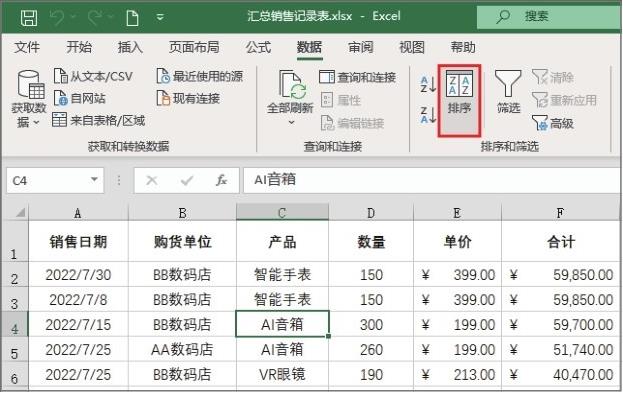The height and width of the screenshot is (393, 623).
Task: Switch to the 插入 tab
Action: [130, 47]
